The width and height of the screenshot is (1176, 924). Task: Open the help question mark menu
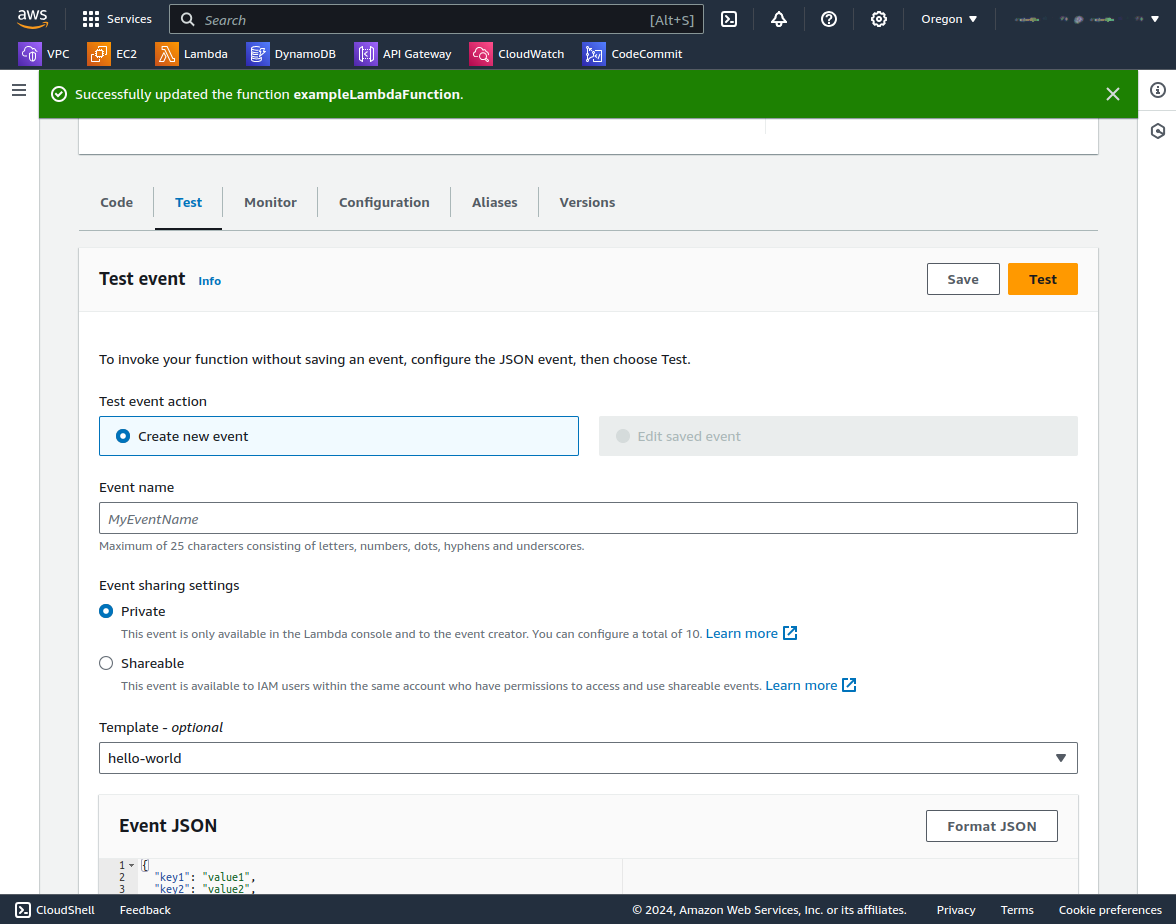[829, 20]
